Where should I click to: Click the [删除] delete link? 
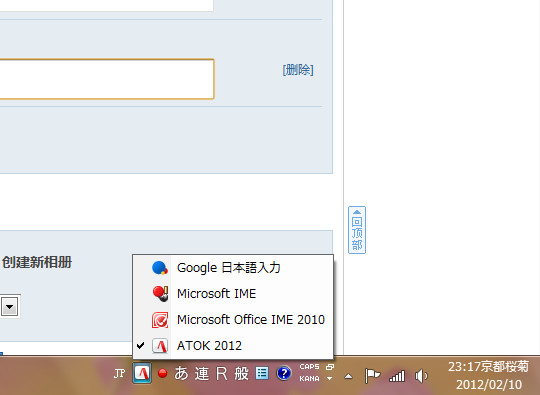(x=298, y=70)
